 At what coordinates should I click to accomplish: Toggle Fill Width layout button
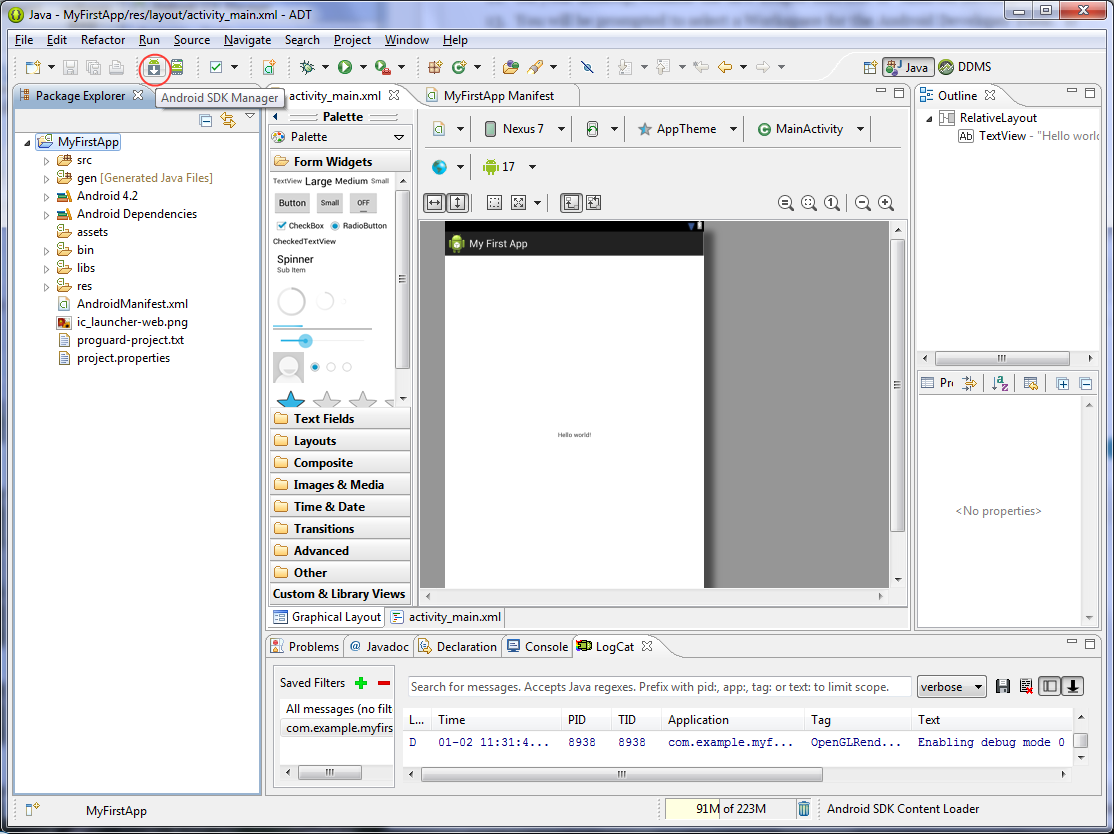[x=434, y=203]
